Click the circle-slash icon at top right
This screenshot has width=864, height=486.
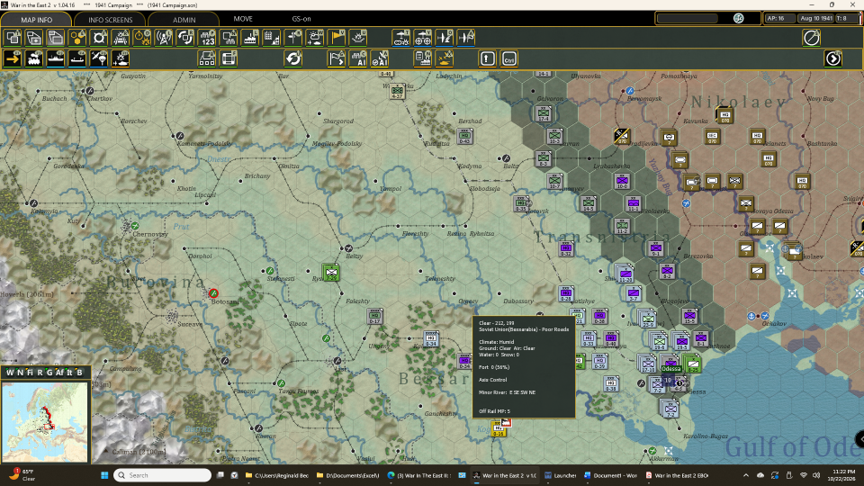click(x=811, y=37)
